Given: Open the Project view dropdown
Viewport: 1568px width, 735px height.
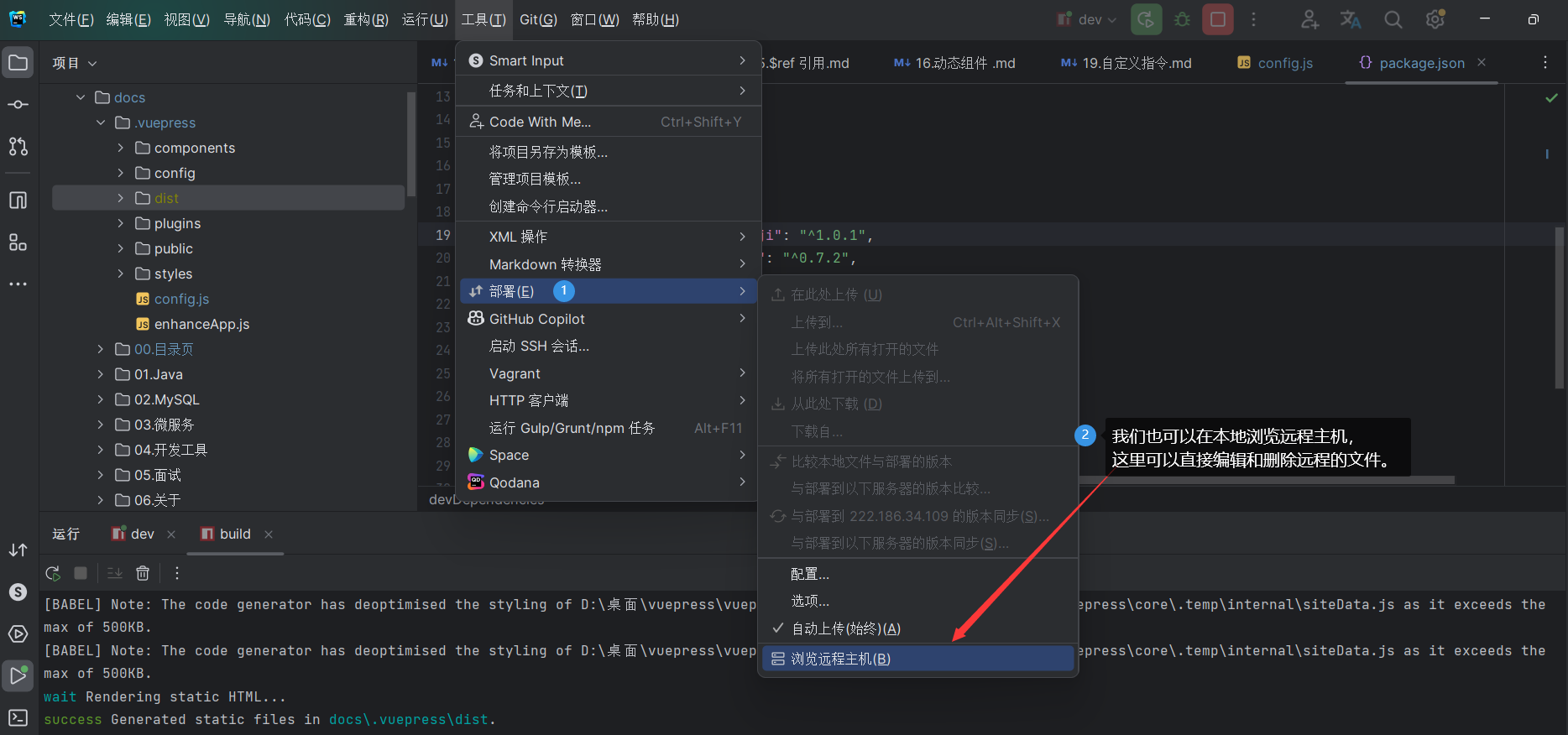Looking at the screenshot, I should [x=75, y=63].
